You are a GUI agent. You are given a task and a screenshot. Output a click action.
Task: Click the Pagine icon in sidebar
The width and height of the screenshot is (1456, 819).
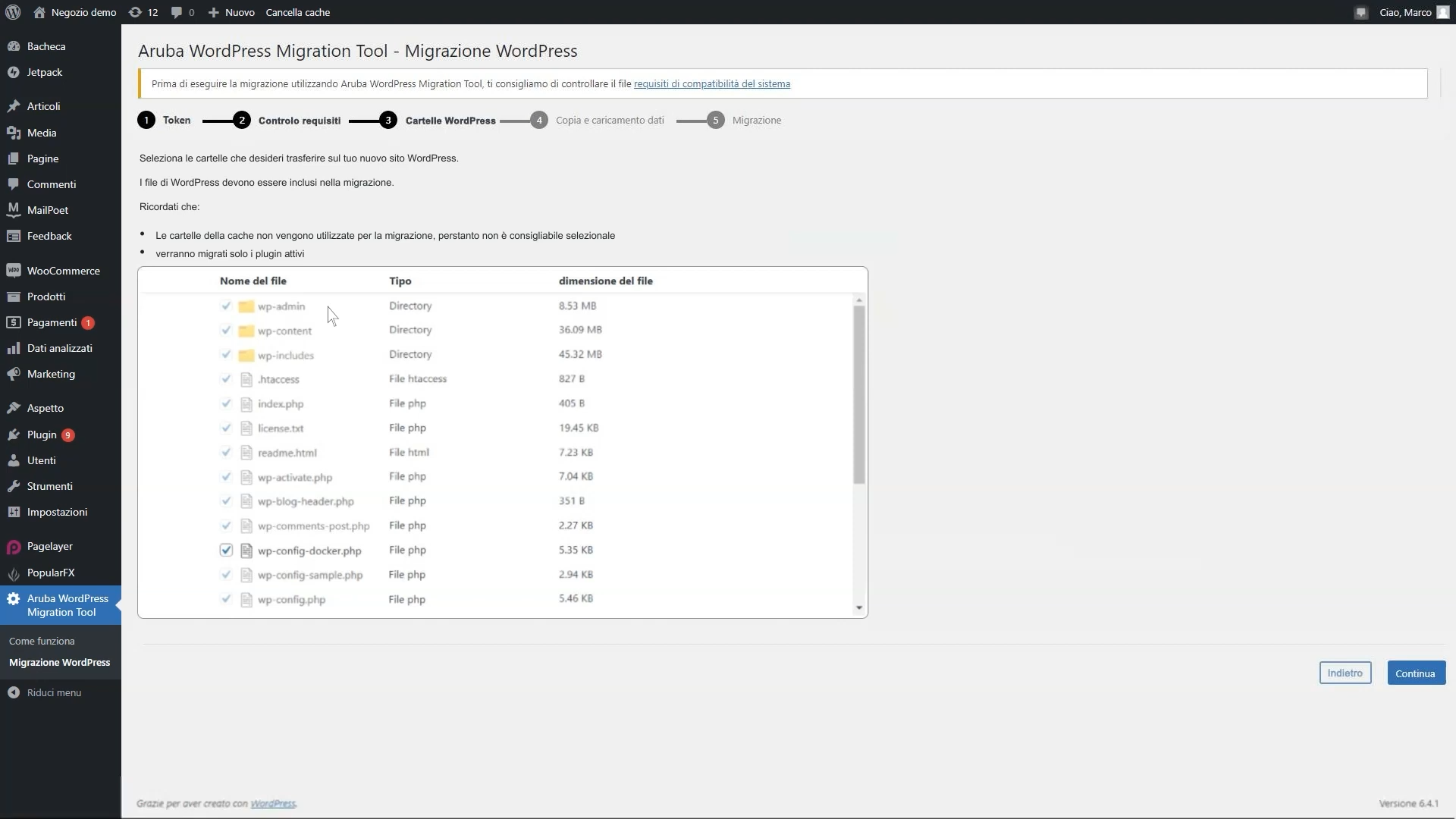(x=14, y=158)
